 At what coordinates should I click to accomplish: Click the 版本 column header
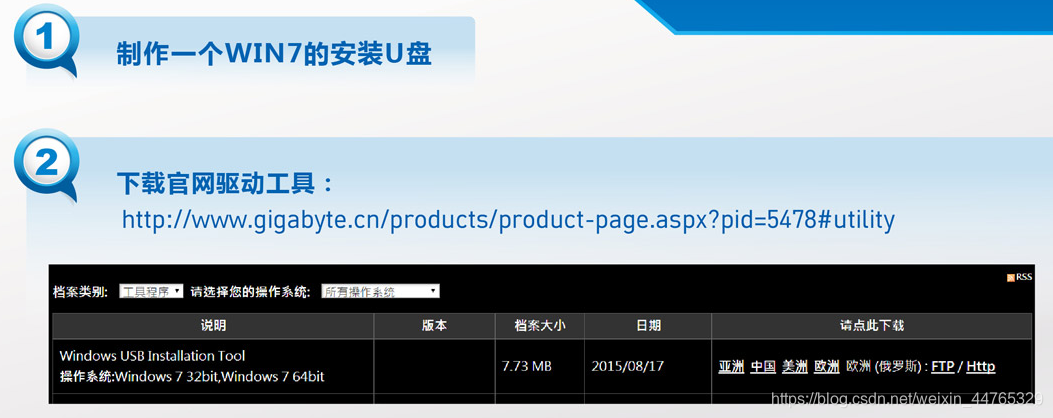(x=434, y=326)
